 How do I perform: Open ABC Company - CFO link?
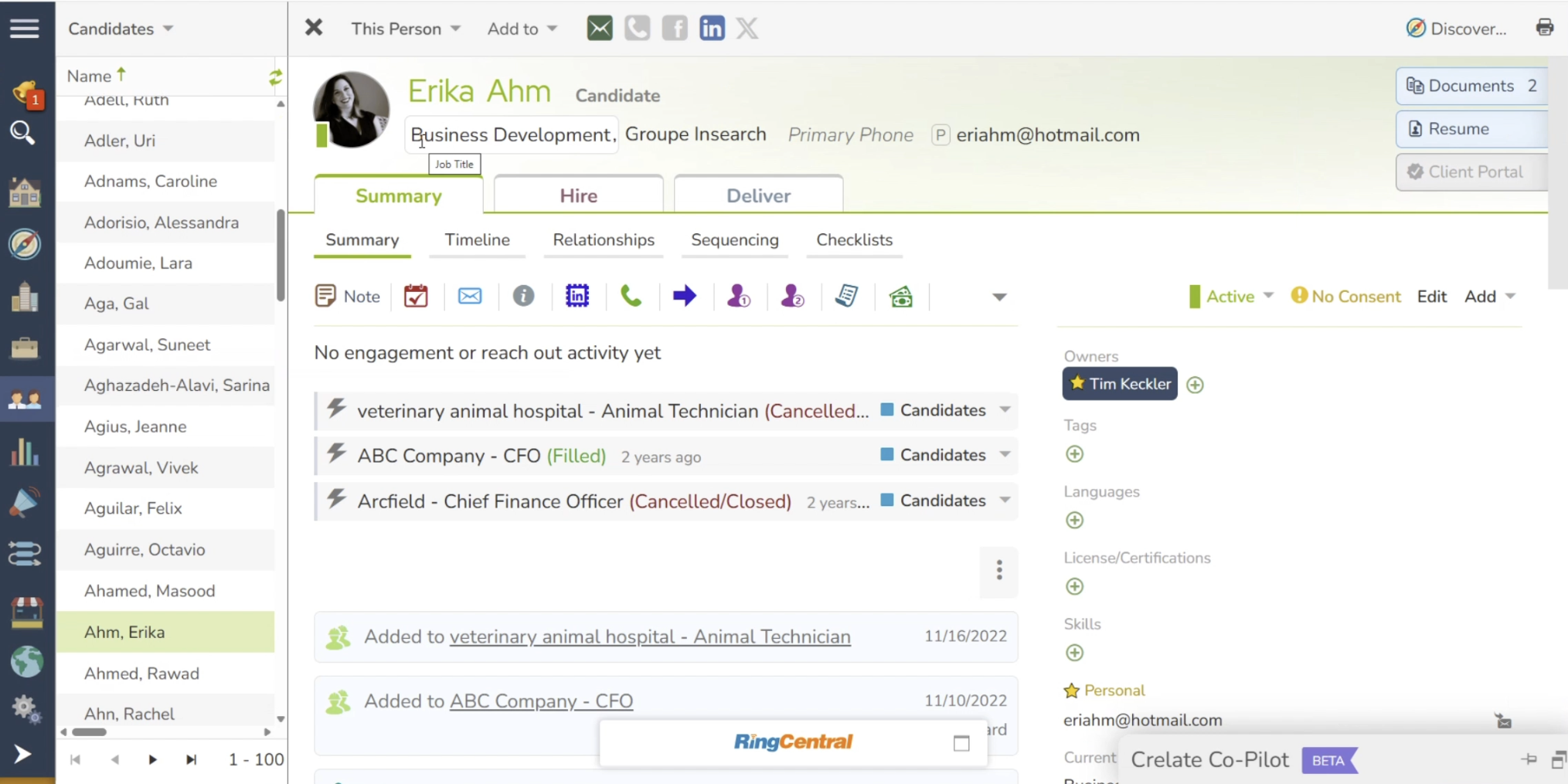(x=541, y=701)
